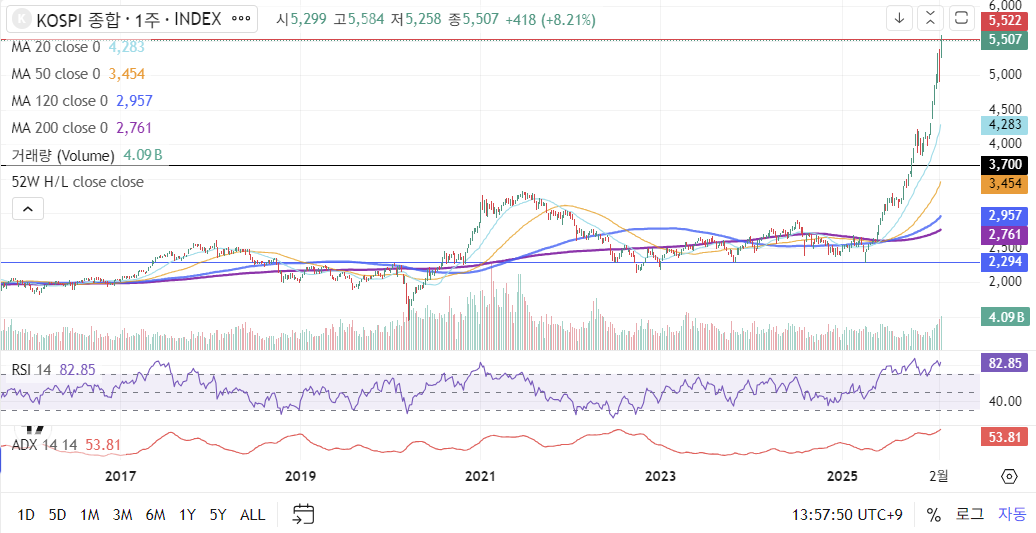Open chart settings gear icon on time axis

(x=1009, y=476)
